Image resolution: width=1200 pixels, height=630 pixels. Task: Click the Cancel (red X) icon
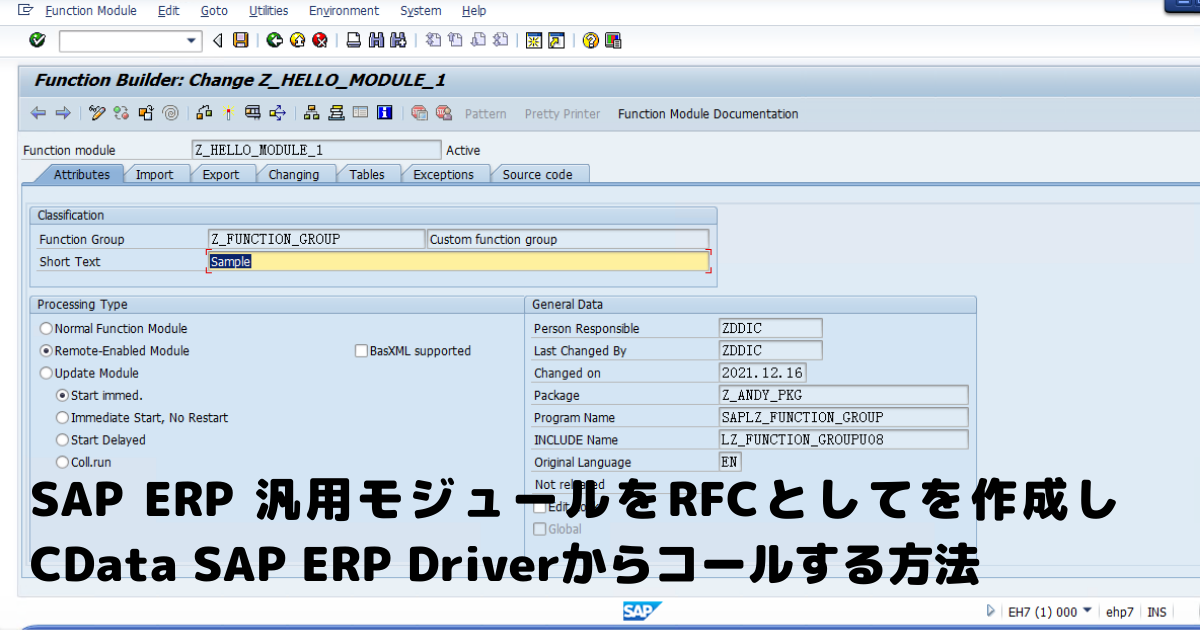pyautogui.click(x=320, y=41)
